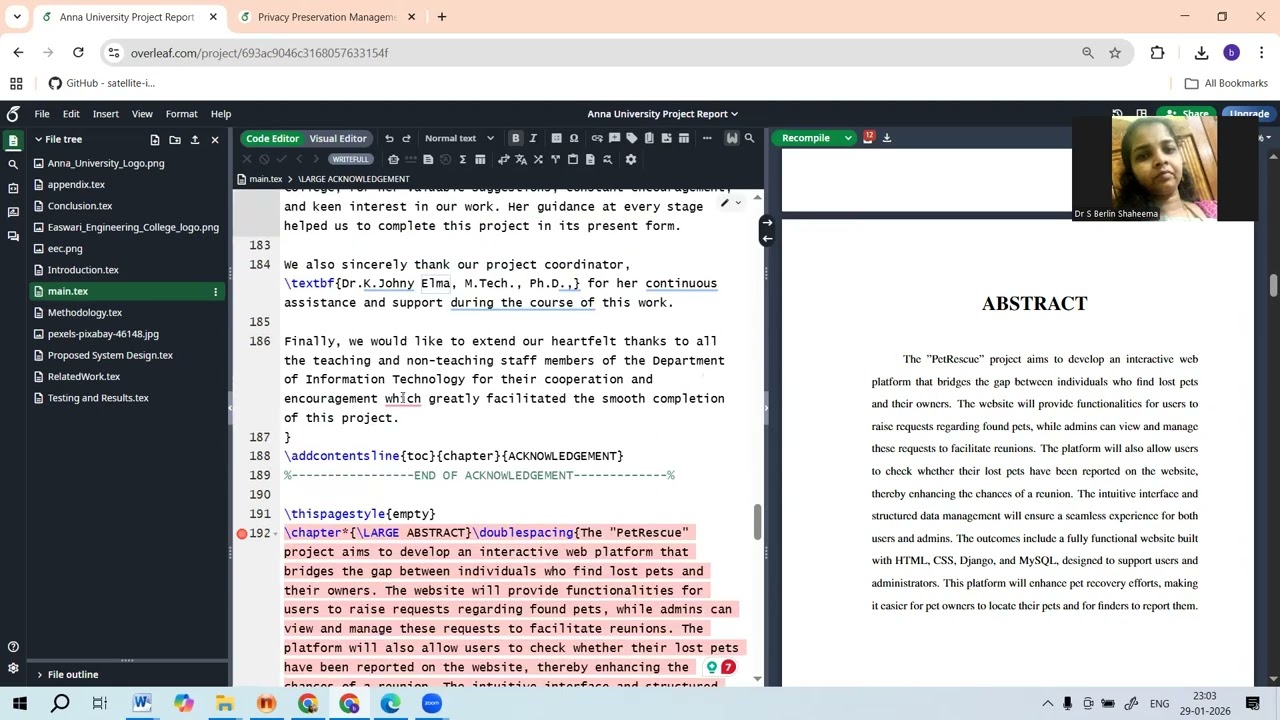Click the editor vertical scrollbar thumb
The width and height of the screenshot is (1280, 720).
(x=757, y=521)
